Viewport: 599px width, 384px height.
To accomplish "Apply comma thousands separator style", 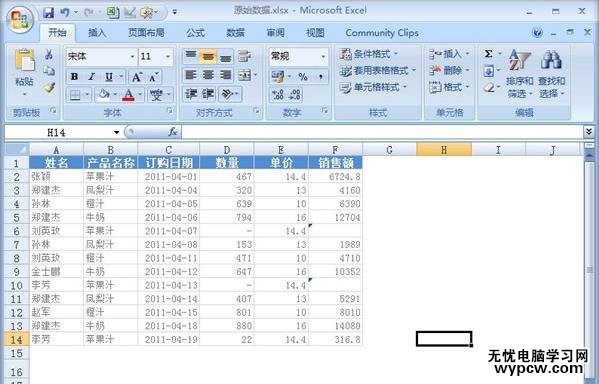I will coord(321,76).
